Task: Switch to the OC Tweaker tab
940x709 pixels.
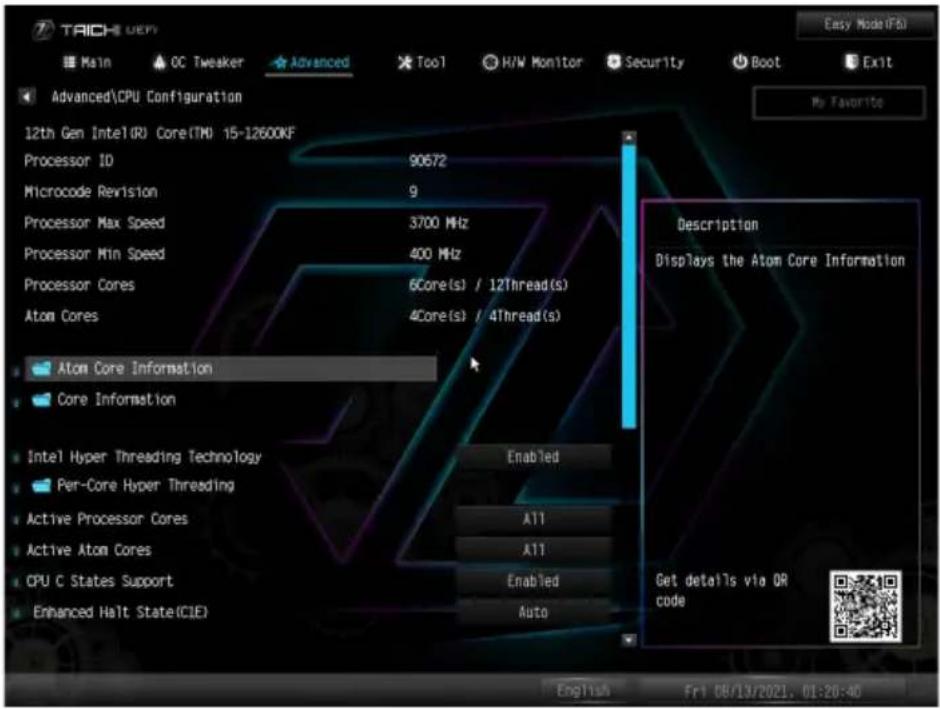Action: point(198,62)
